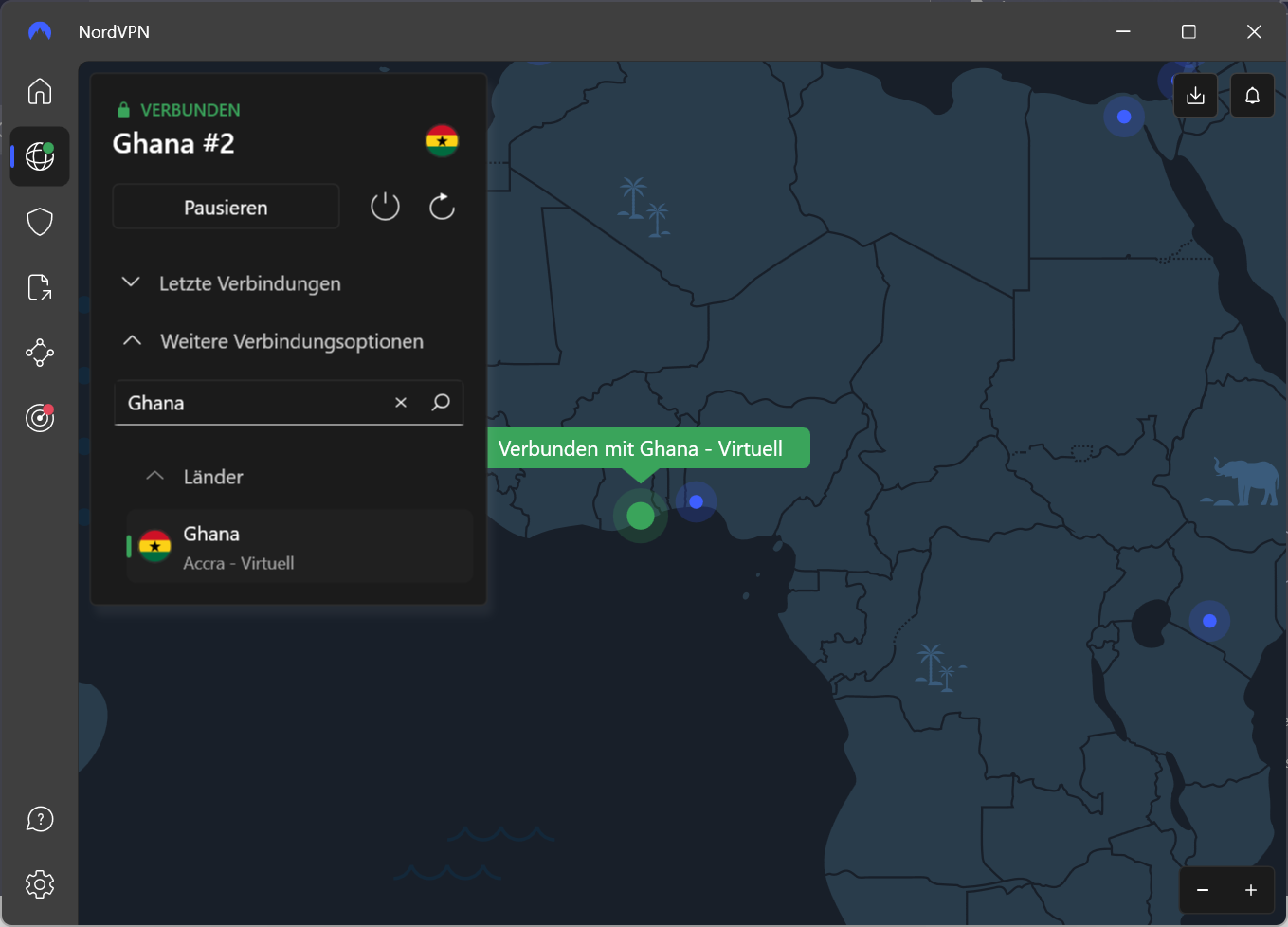Open Threat Protection shield in sidebar
The height and width of the screenshot is (927, 1288).
(40, 222)
